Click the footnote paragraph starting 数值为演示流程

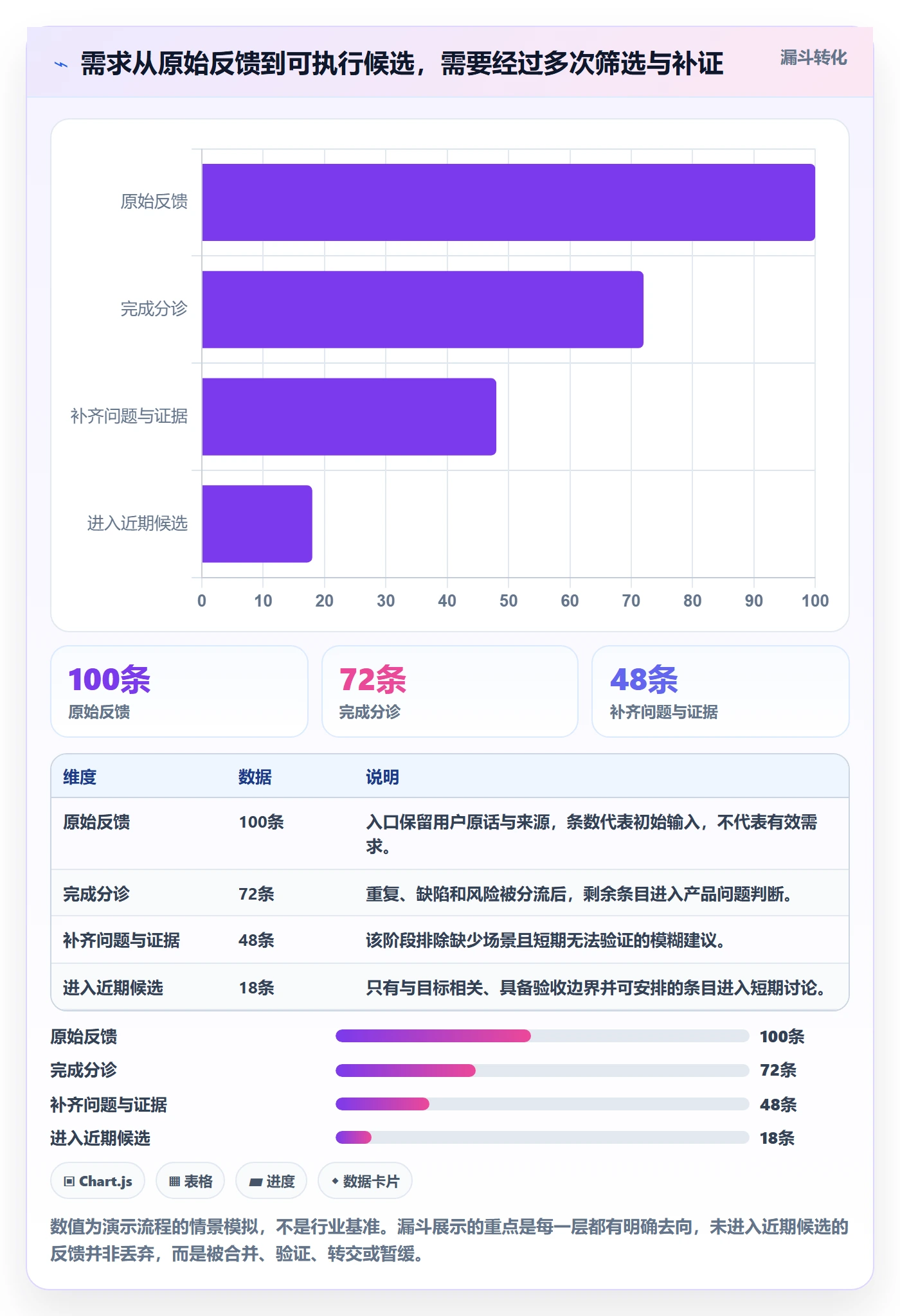pyautogui.click(x=449, y=1240)
